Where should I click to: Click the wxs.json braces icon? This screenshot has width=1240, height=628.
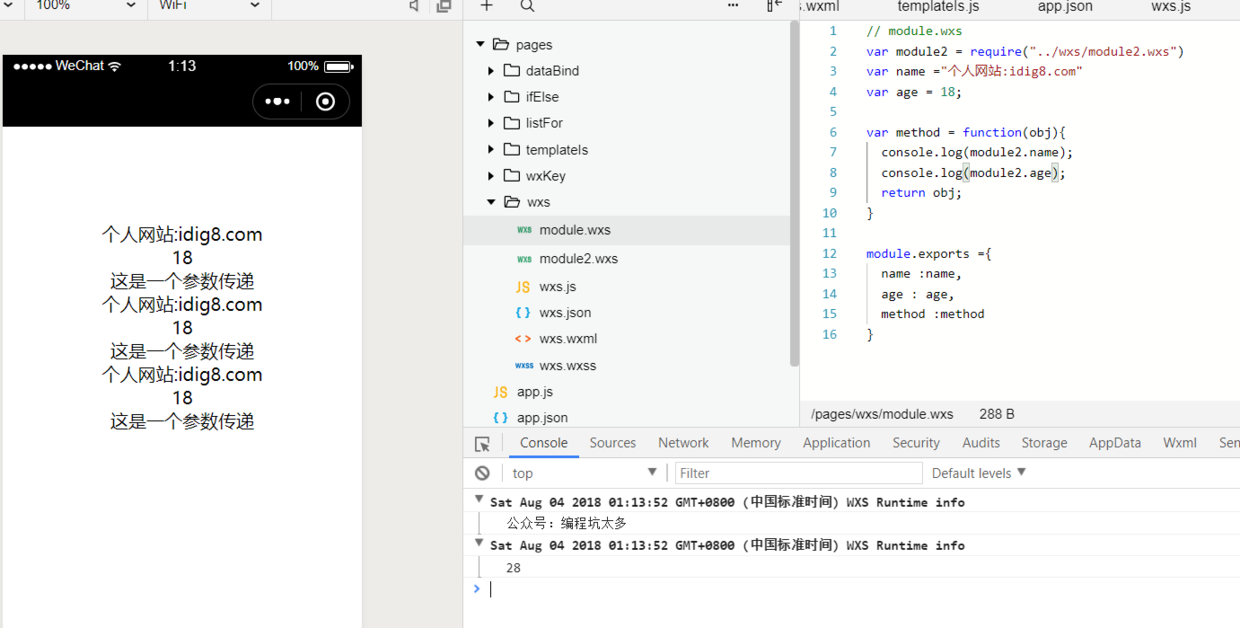tap(523, 312)
